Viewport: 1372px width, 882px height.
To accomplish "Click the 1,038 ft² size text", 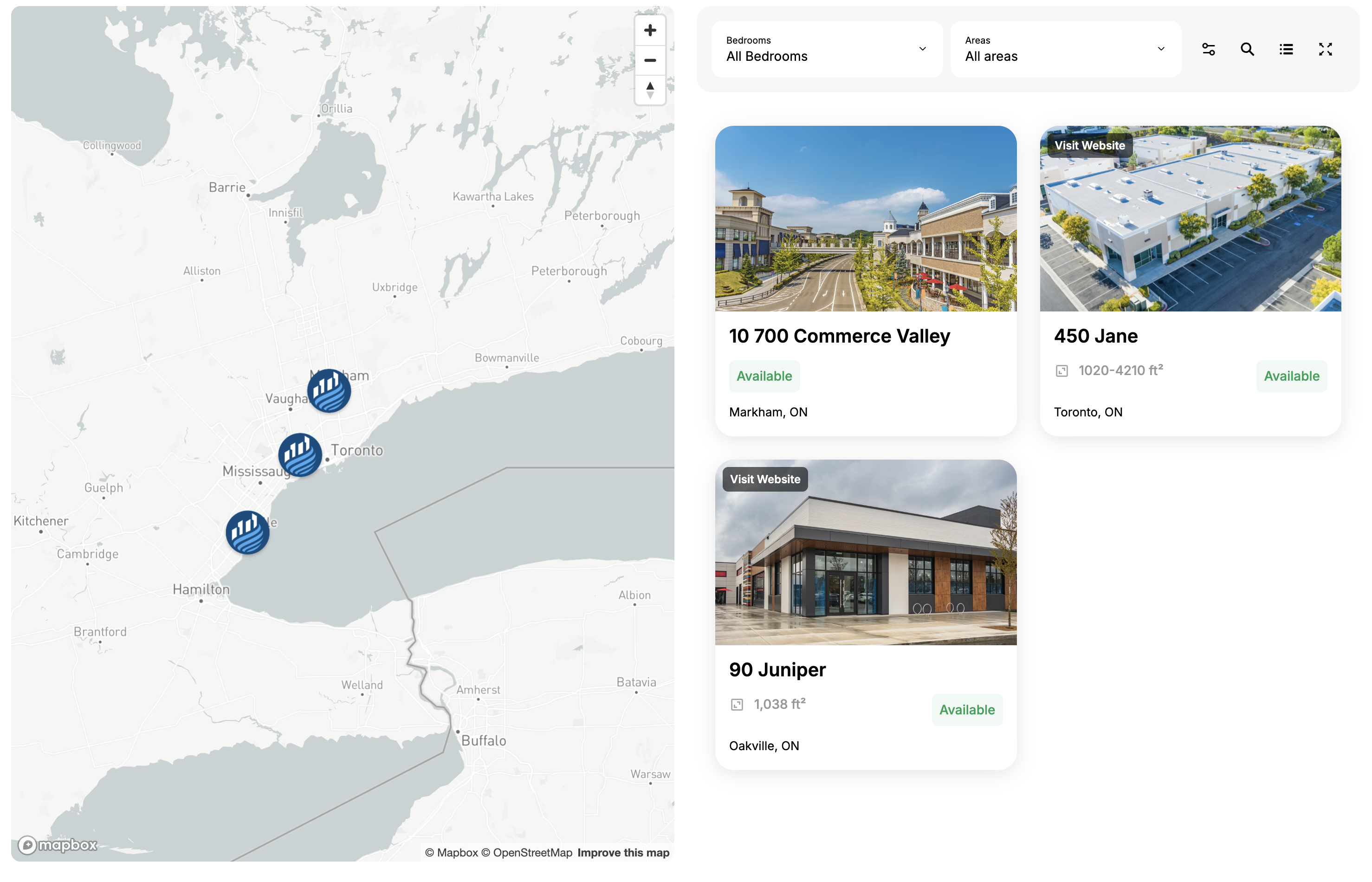I will [x=779, y=705].
